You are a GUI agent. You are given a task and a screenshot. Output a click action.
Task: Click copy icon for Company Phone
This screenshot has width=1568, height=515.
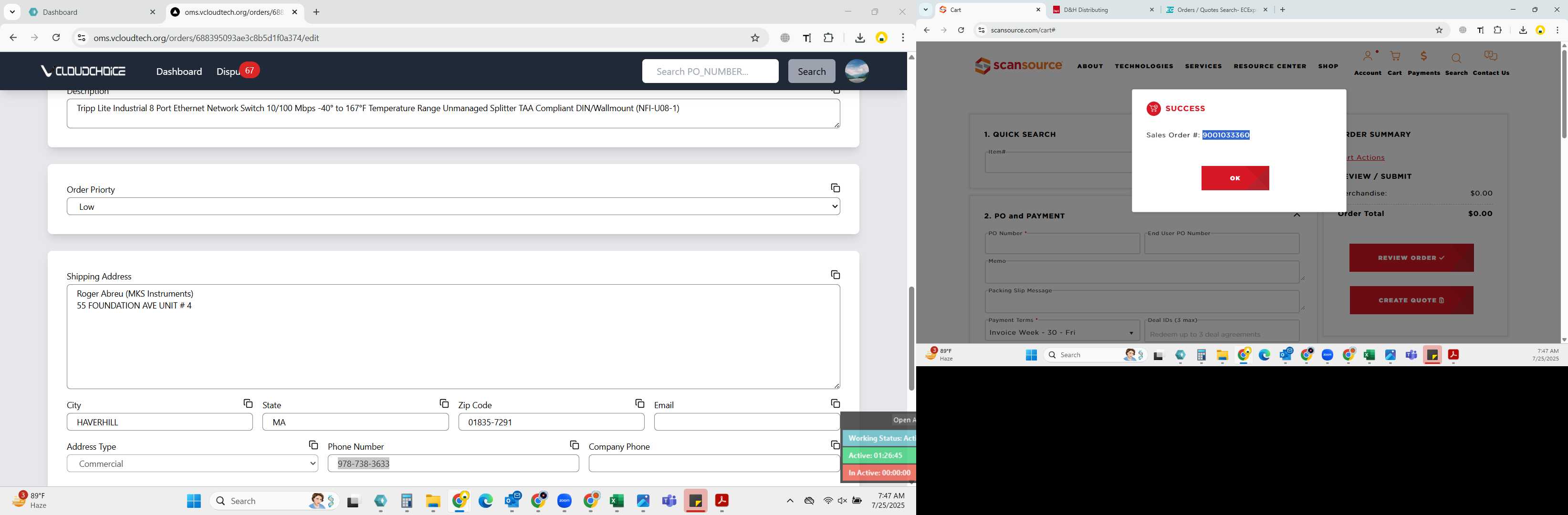[835, 445]
